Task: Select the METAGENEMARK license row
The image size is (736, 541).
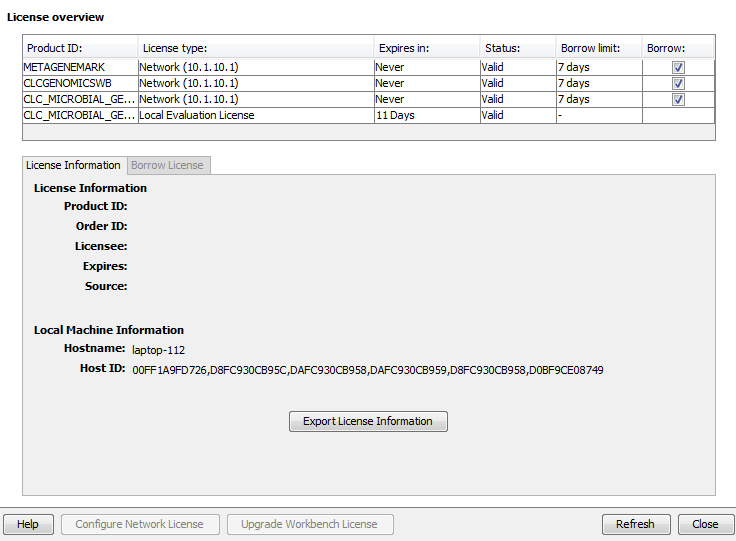Action: pos(80,67)
